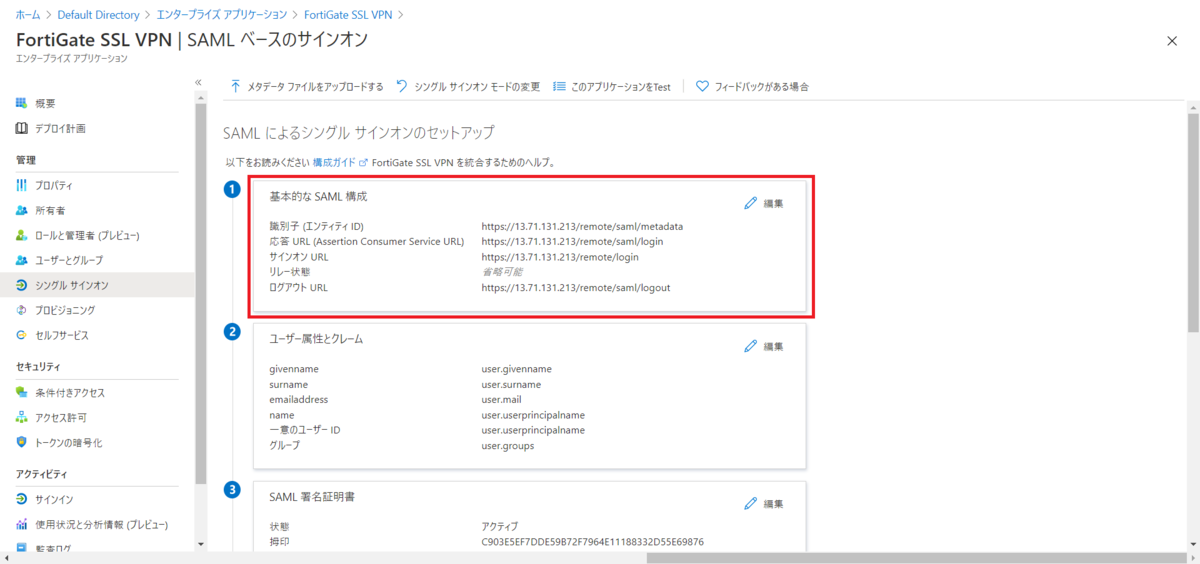Click the 所有者 people icon
1200x564 pixels.
(21, 211)
